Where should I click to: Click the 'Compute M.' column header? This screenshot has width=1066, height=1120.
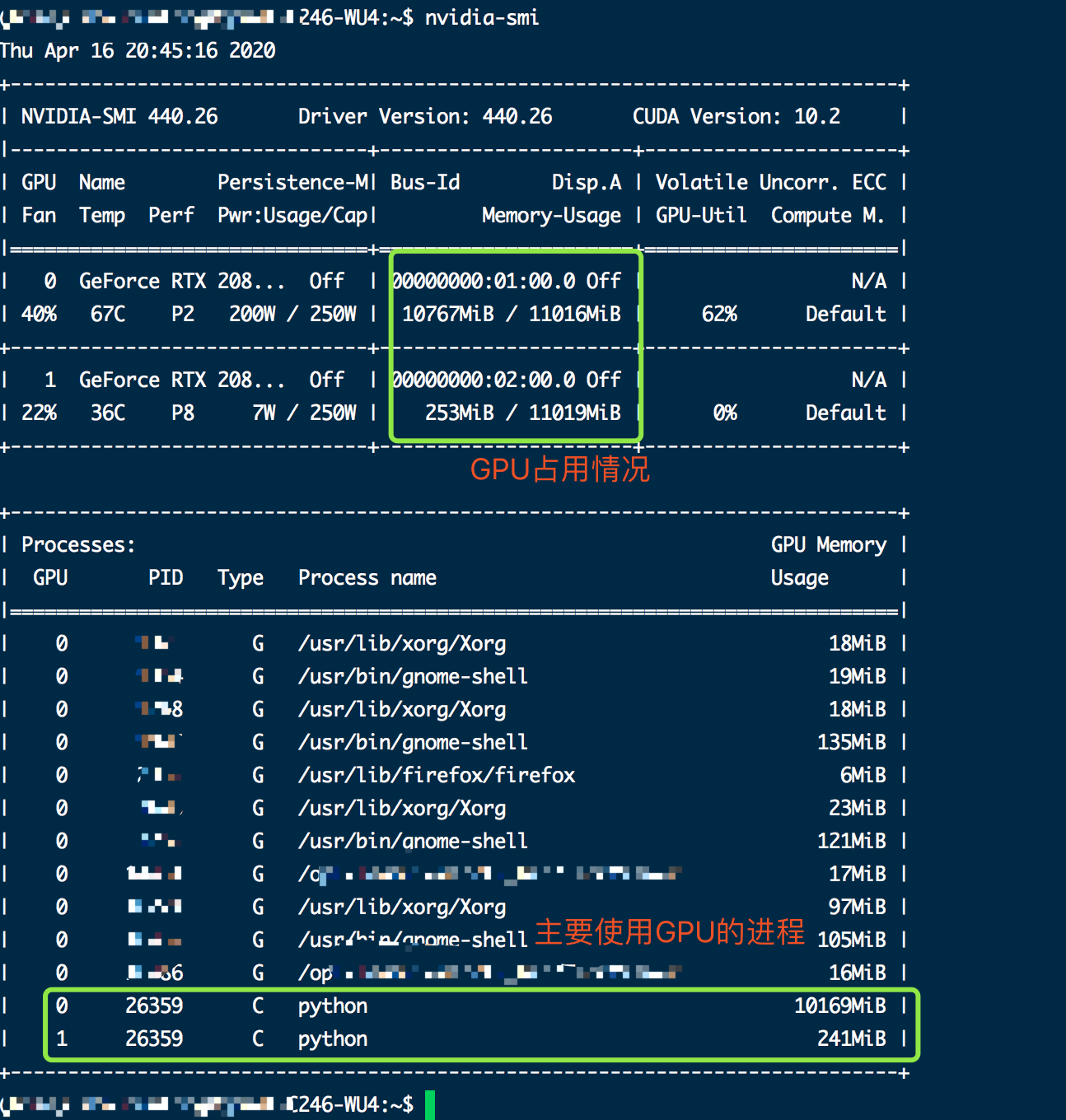[827, 215]
